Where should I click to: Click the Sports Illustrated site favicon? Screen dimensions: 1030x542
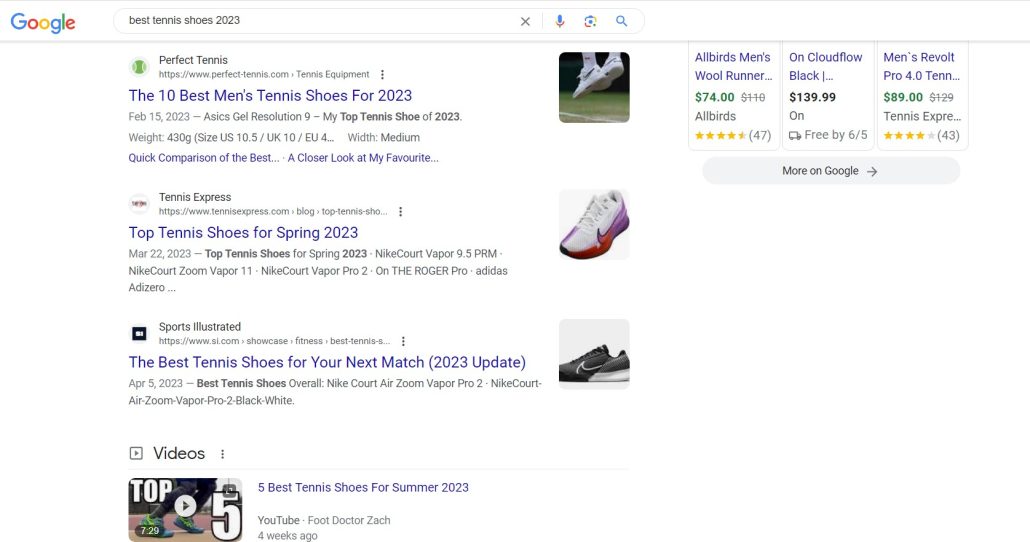(x=139, y=334)
